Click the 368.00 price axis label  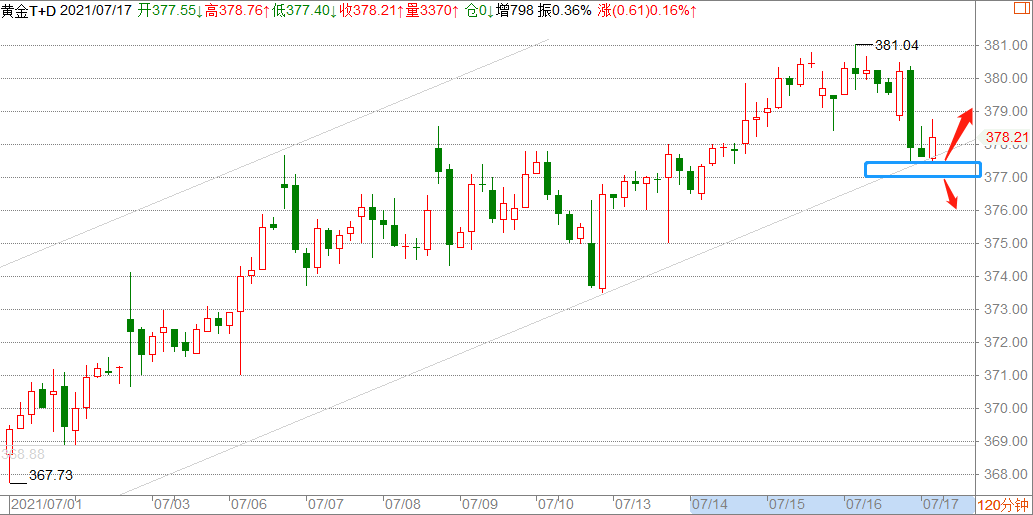coord(1003,474)
